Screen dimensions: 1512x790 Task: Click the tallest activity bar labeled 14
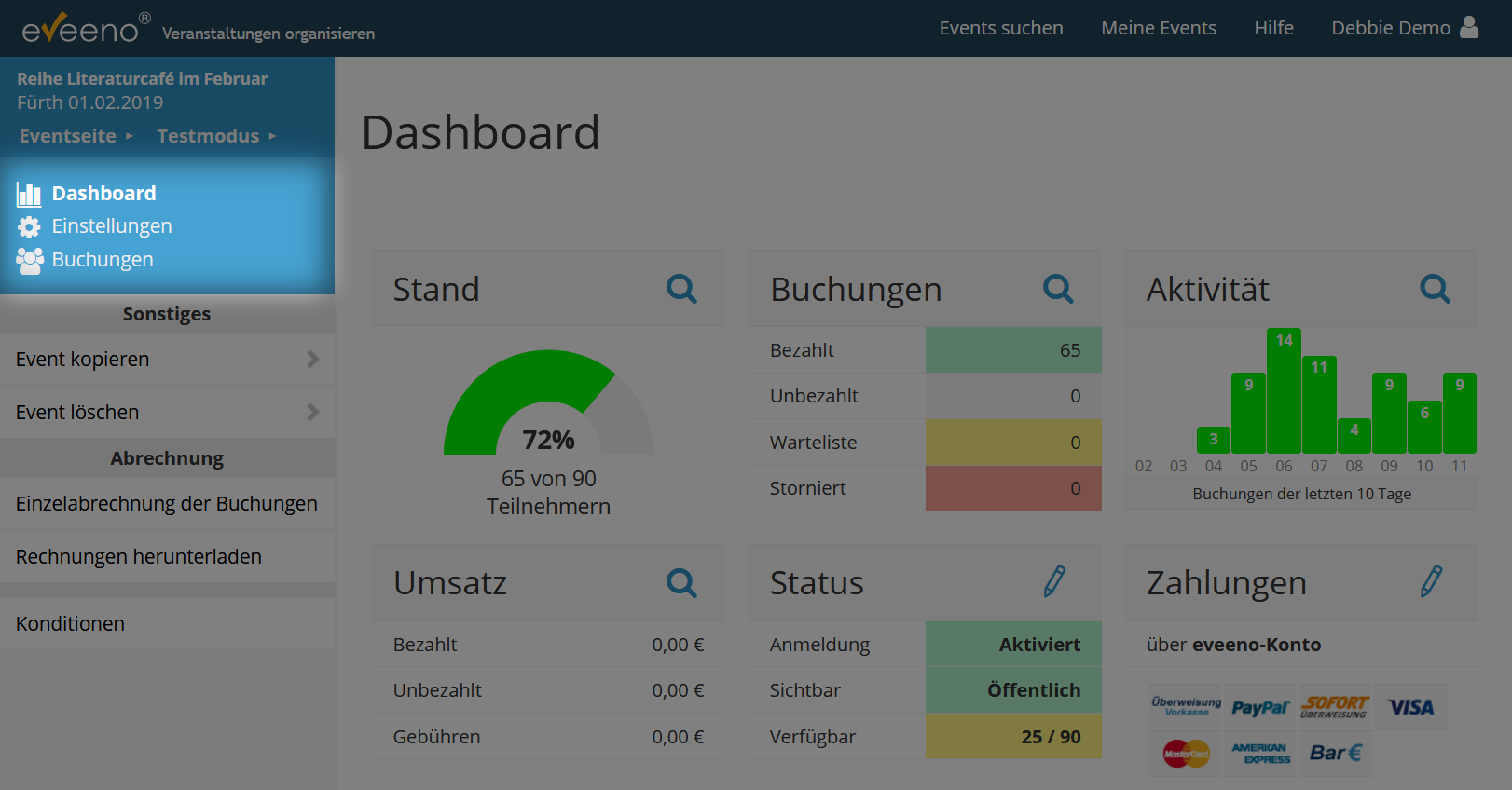[1284, 391]
